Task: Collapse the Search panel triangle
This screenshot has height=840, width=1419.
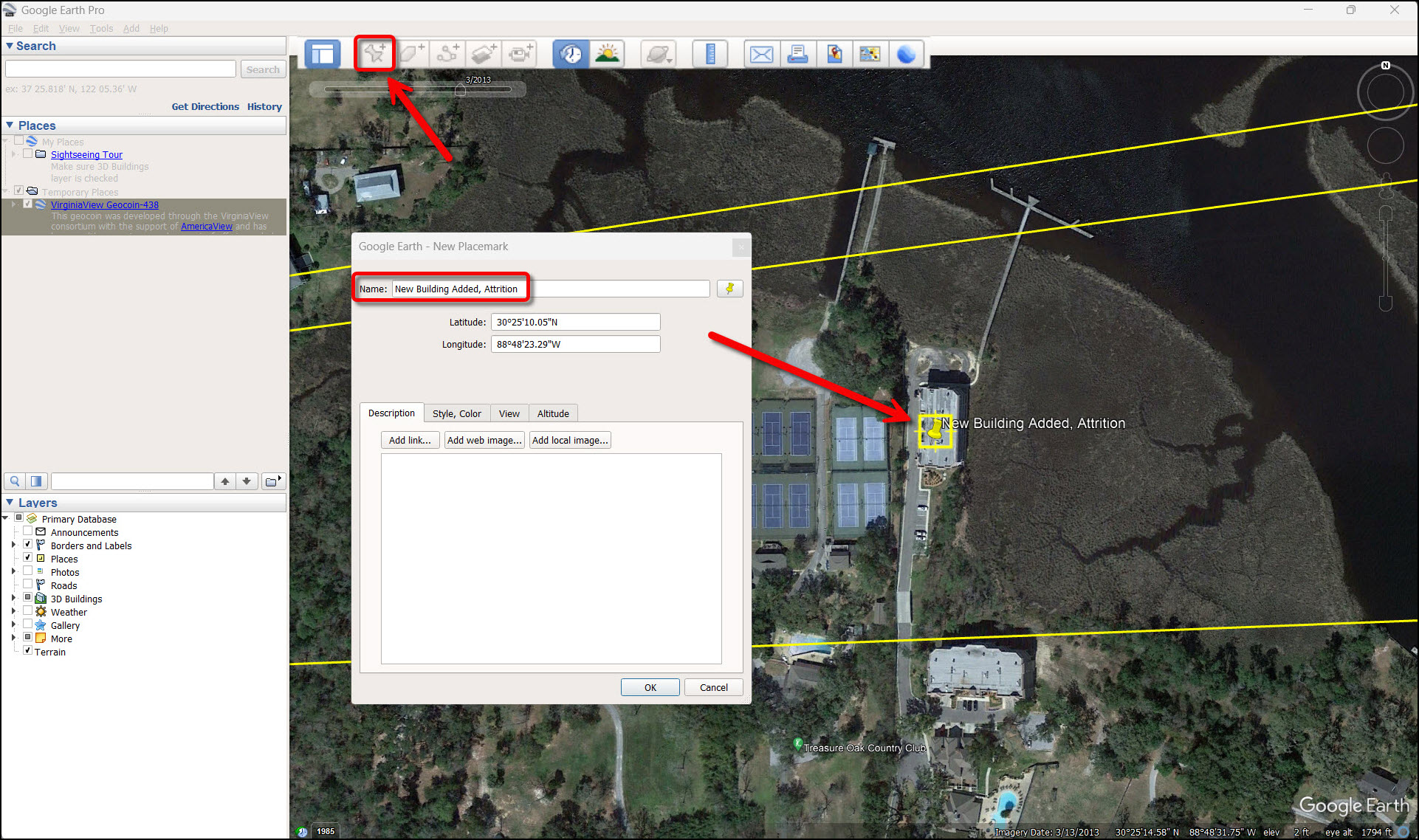Action: click(x=10, y=46)
